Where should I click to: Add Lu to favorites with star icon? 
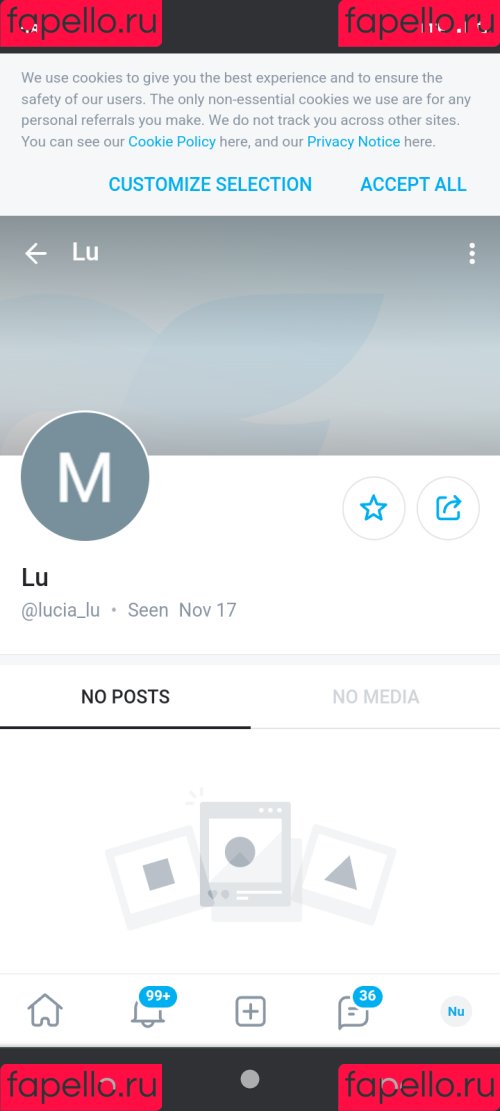pyautogui.click(x=374, y=508)
